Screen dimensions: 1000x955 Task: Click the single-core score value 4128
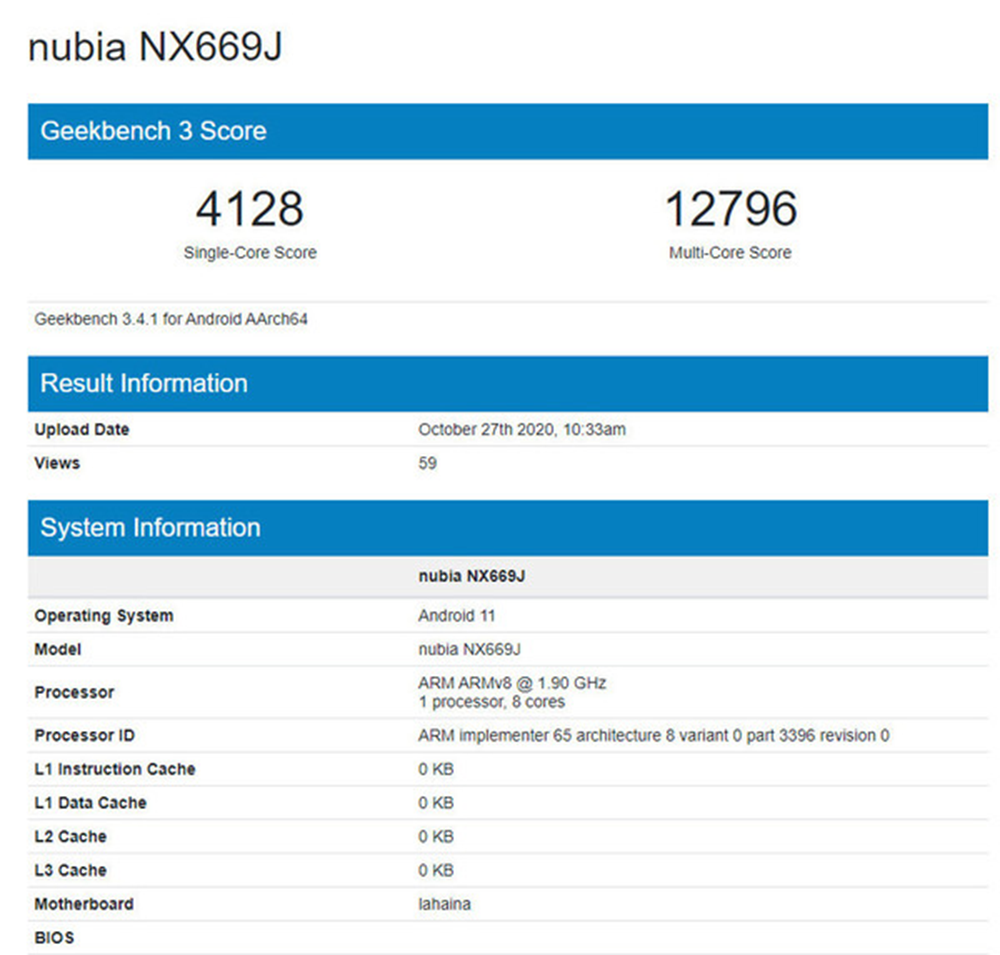[x=249, y=209]
